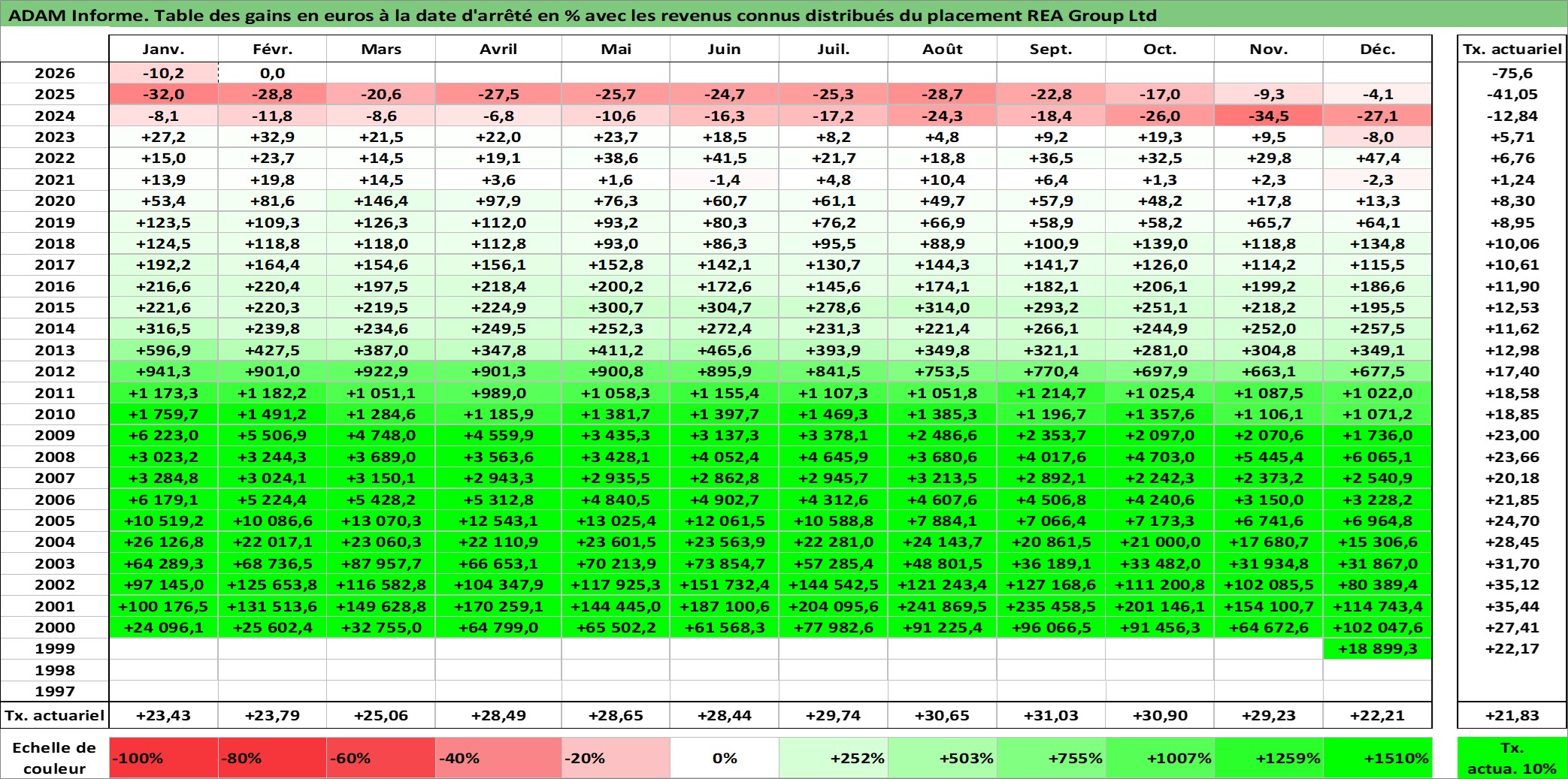This screenshot has height=779, width=1568.
Task: Click the table title mentioning REA Group Ltd
Action: pyautogui.click(x=583, y=15)
